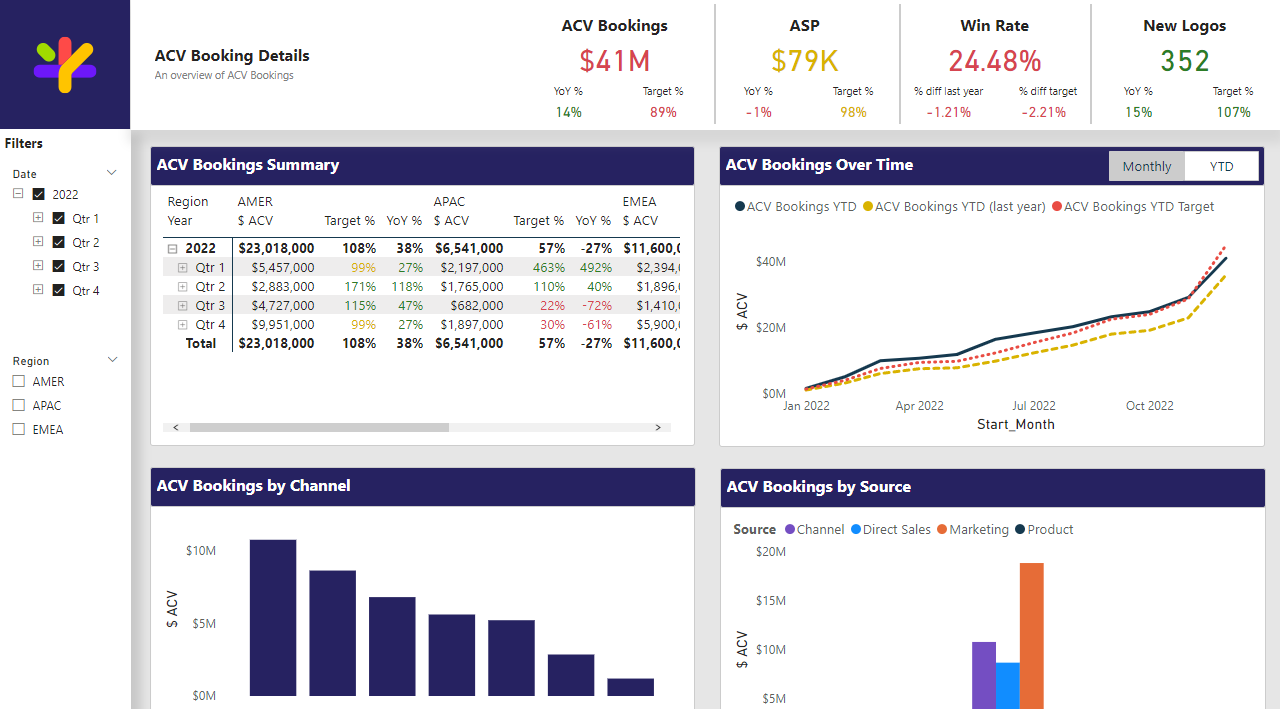The image size is (1280, 709).
Task: Expand Qtr 4 in the Date filter
Action: (x=38, y=289)
